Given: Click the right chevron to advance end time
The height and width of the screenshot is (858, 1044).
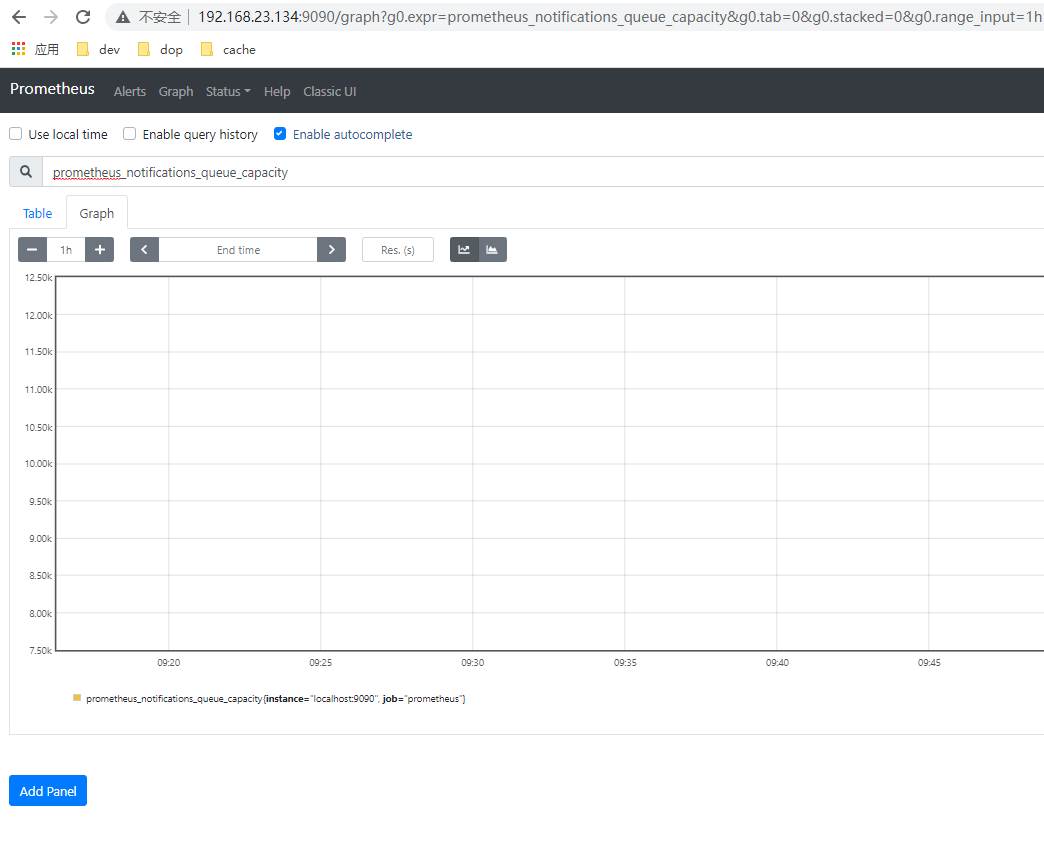Looking at the screenshot, I should [x=331, y=249].
